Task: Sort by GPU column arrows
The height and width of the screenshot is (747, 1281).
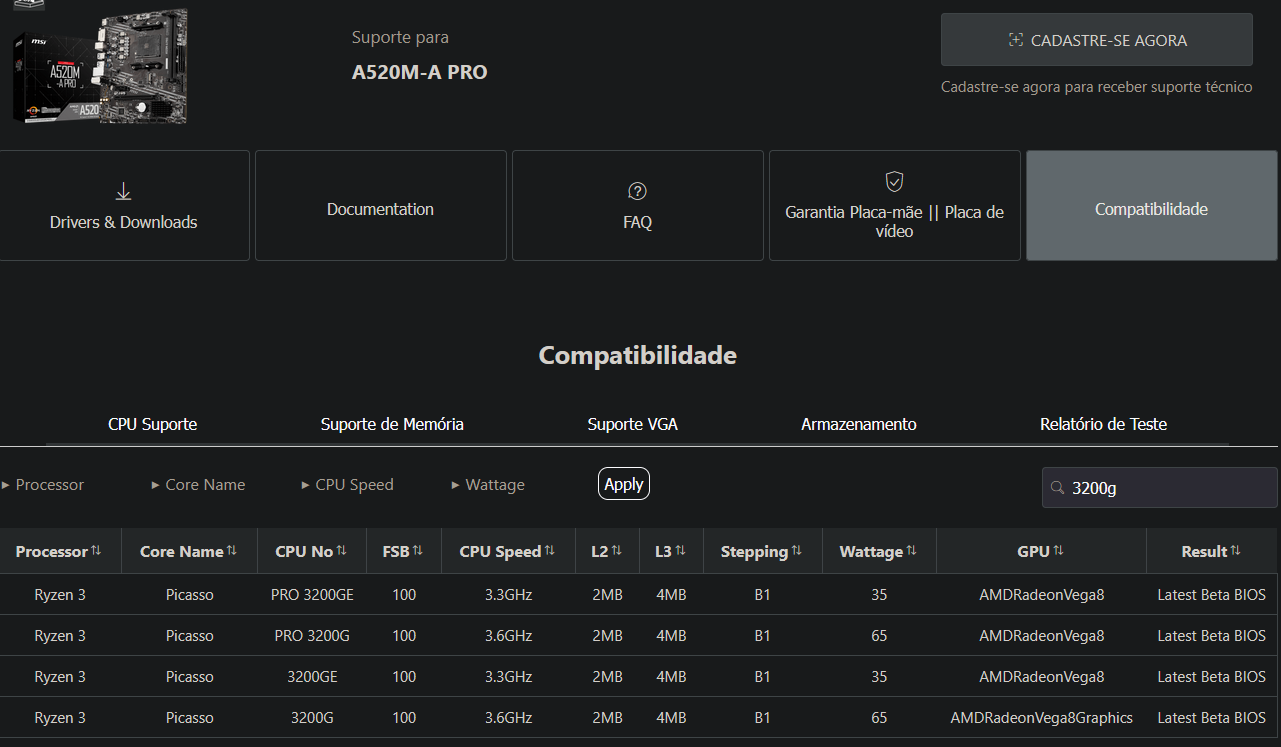Action: 1059,551
